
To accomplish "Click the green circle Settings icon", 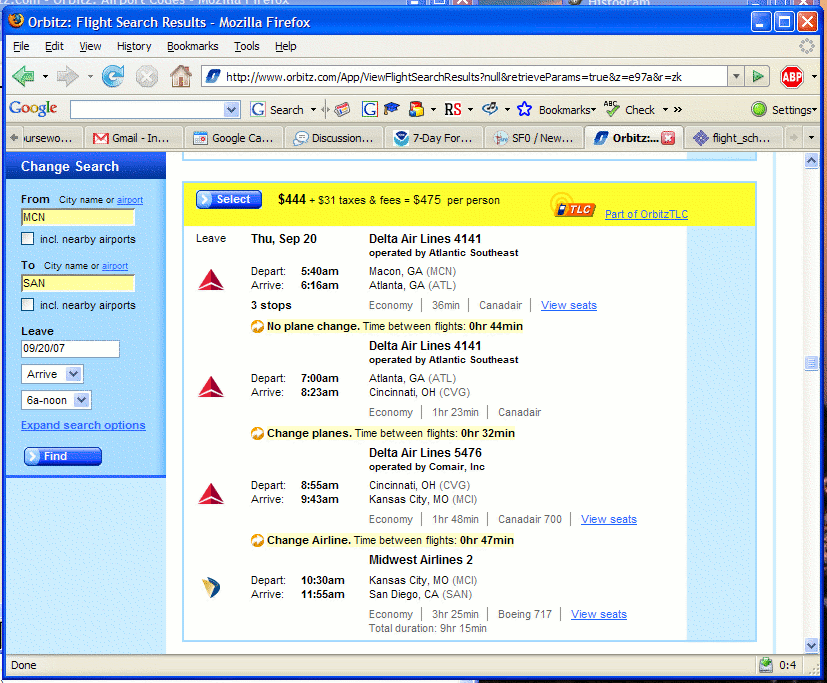I will [x=759, y=109].
